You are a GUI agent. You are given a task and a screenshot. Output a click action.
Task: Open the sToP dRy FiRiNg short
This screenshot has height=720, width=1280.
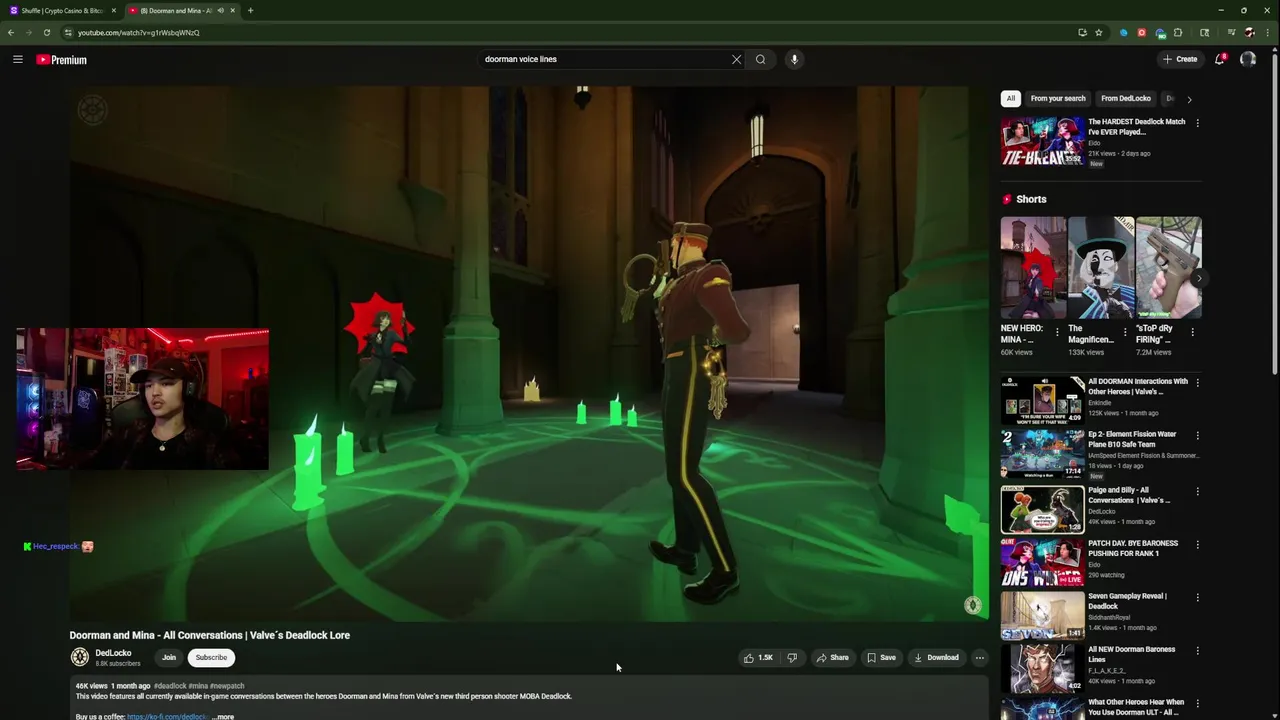(x=1168, y=268)
